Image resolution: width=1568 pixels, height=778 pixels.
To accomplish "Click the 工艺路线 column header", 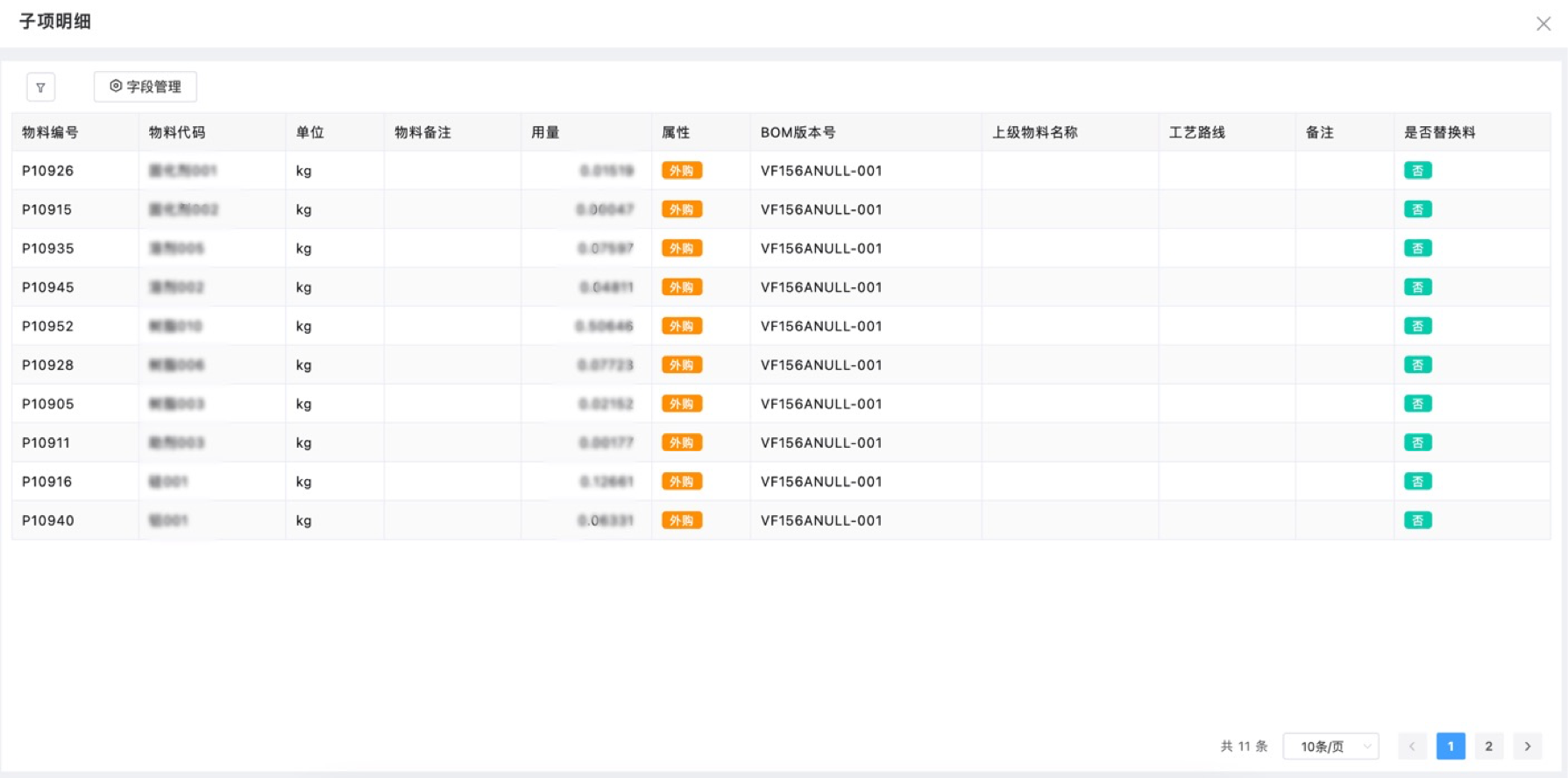I will (x=1196, y=132).
